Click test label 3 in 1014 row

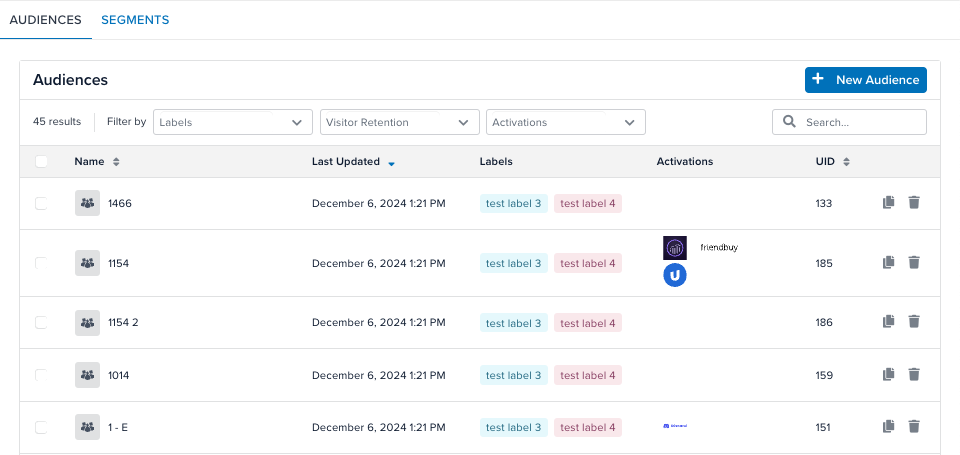click(x=514, y=375)
